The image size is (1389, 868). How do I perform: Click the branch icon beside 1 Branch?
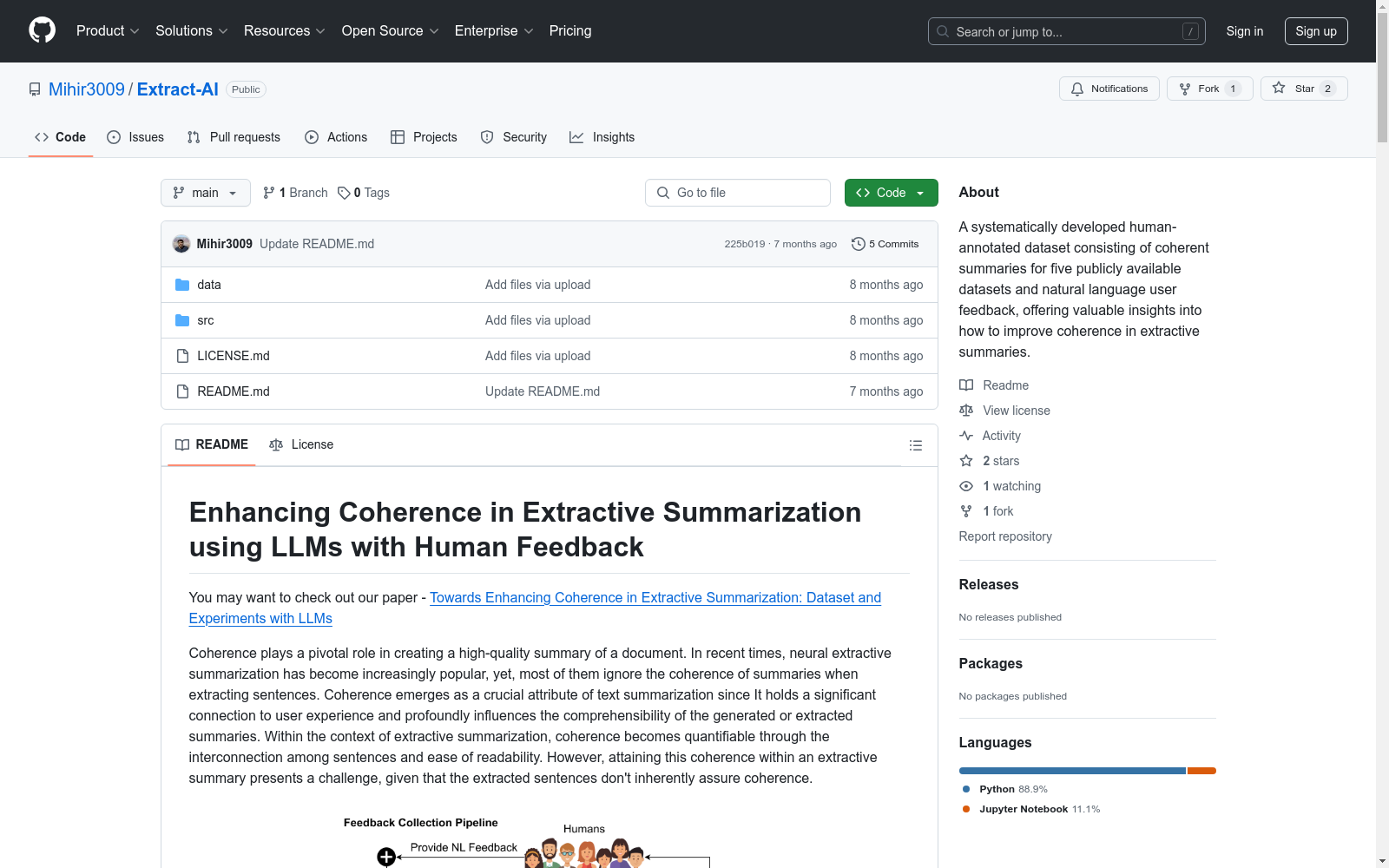click(269, 193)
